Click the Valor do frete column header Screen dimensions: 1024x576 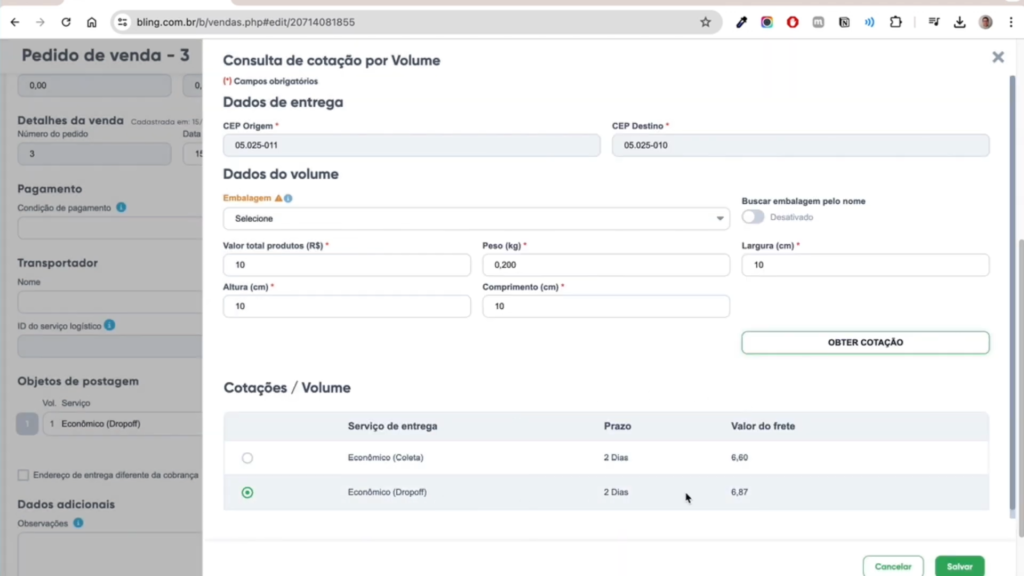tap(763, 426)
